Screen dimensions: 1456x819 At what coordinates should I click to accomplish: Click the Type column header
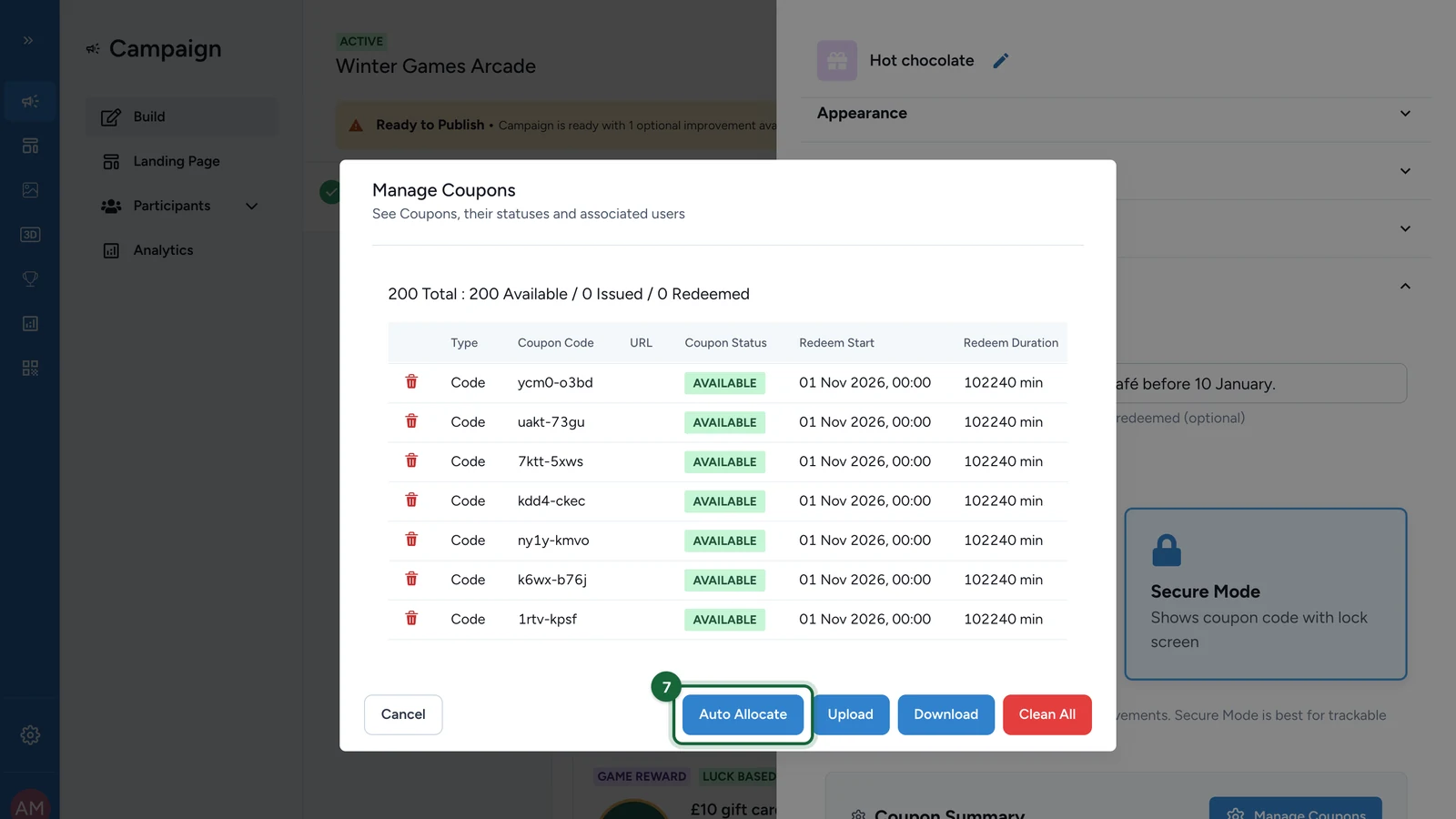tap(464, 343)
